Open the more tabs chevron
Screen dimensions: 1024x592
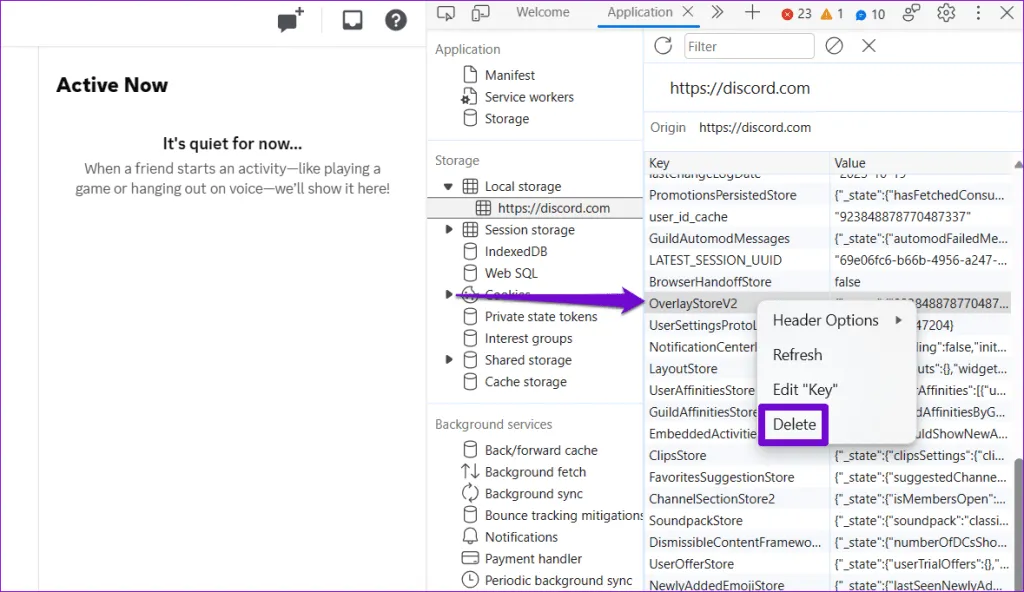(717, 13)
